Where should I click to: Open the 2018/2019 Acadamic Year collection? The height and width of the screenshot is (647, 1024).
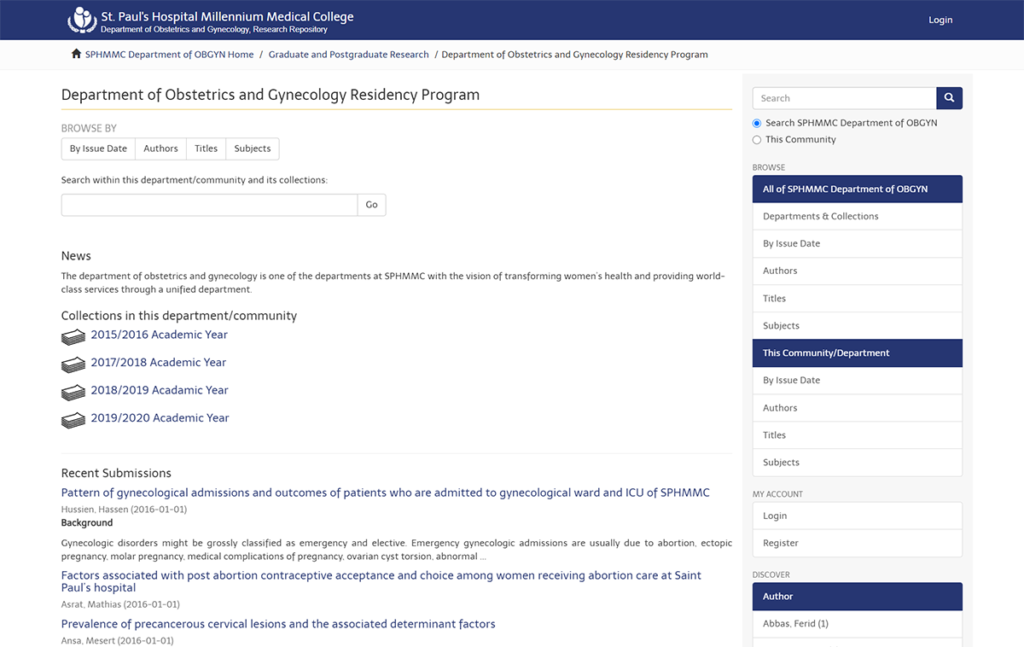click(159, 390)
